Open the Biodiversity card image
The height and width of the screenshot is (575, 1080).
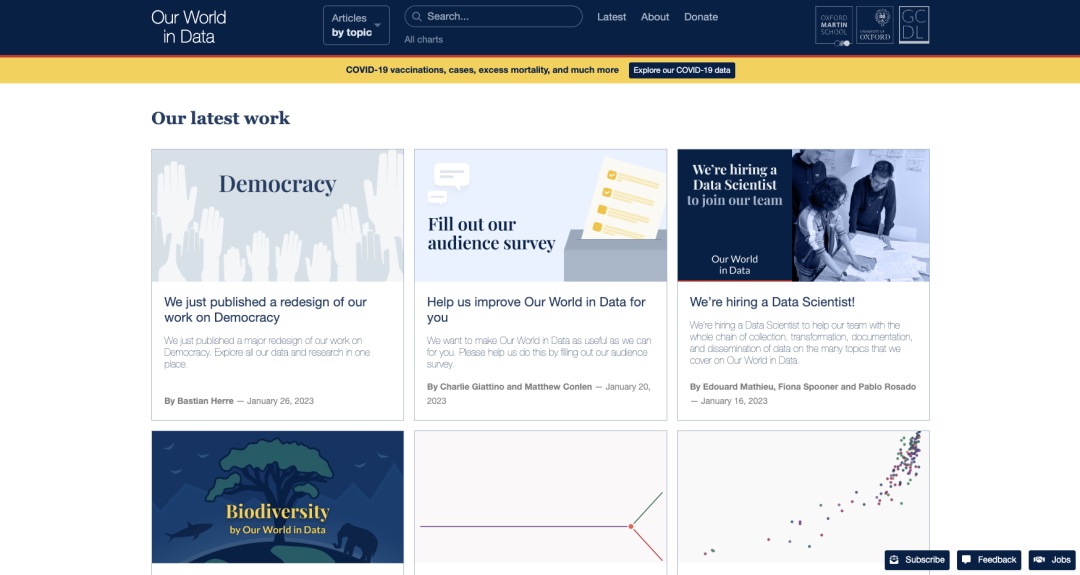[277, 497]
